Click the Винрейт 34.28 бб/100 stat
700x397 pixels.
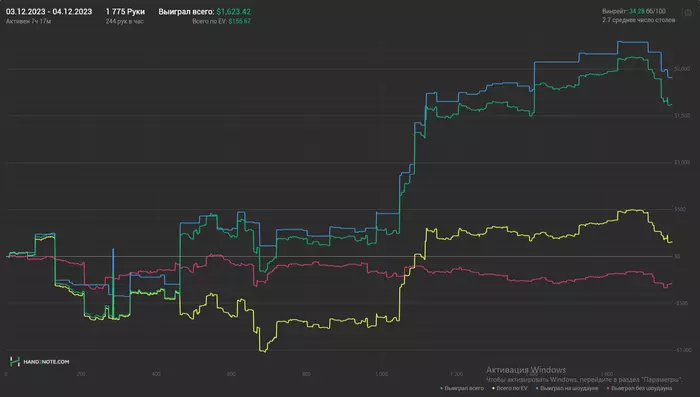633,11
